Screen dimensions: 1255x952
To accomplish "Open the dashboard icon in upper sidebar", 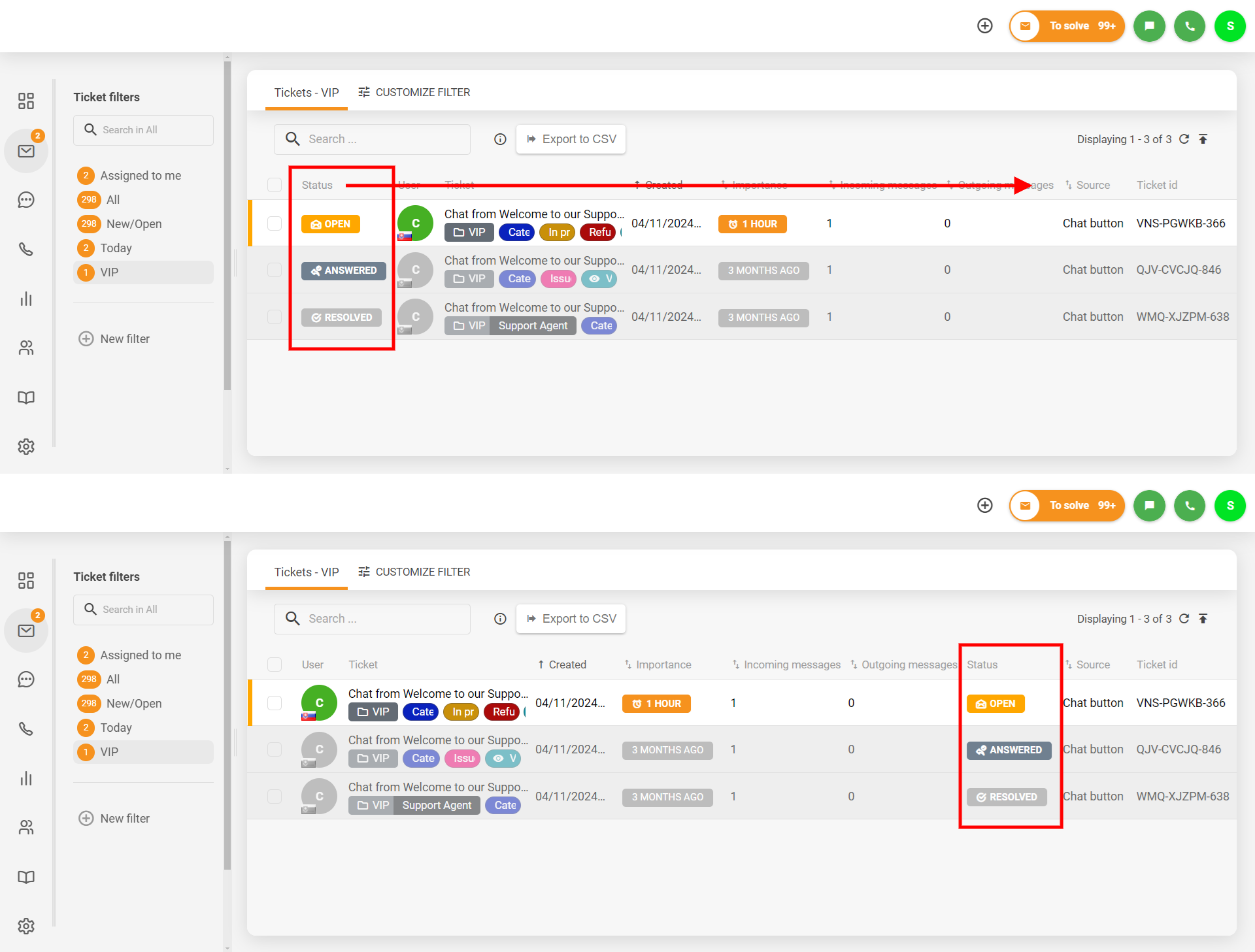I will pos(26,101).
